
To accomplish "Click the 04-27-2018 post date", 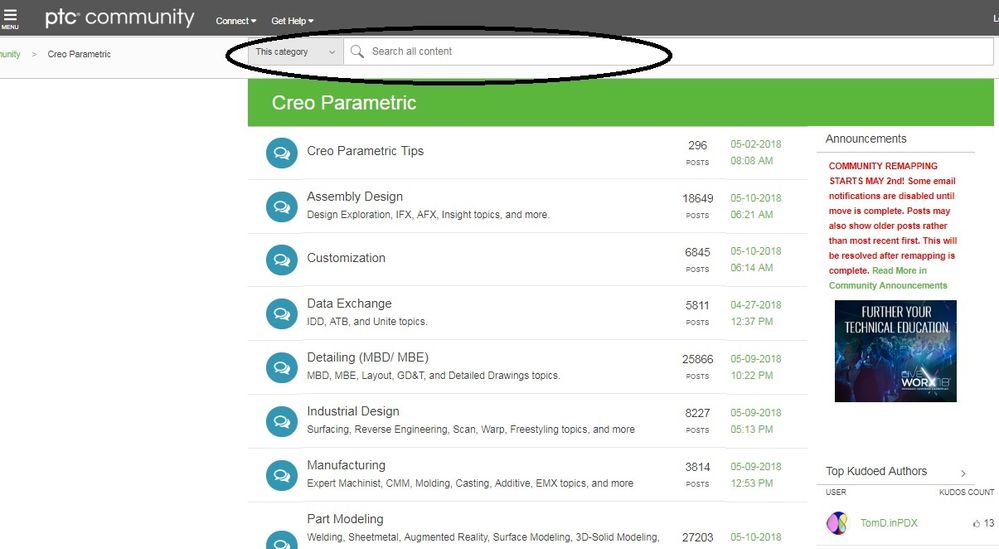I will click(756, 305).
